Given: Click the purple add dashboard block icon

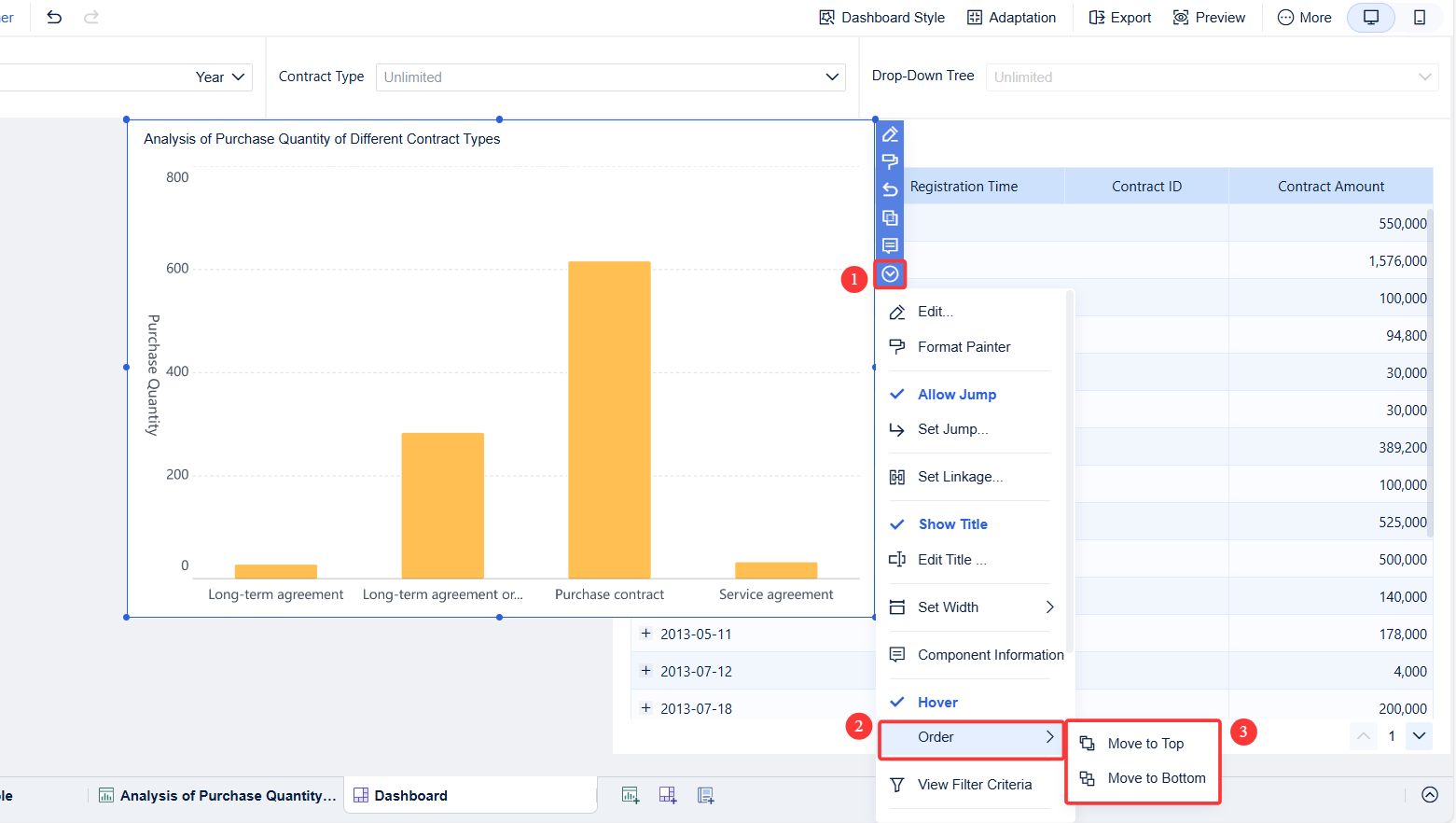Looking at the screenshot, I should pyautogui.click(x=668, y=794).
